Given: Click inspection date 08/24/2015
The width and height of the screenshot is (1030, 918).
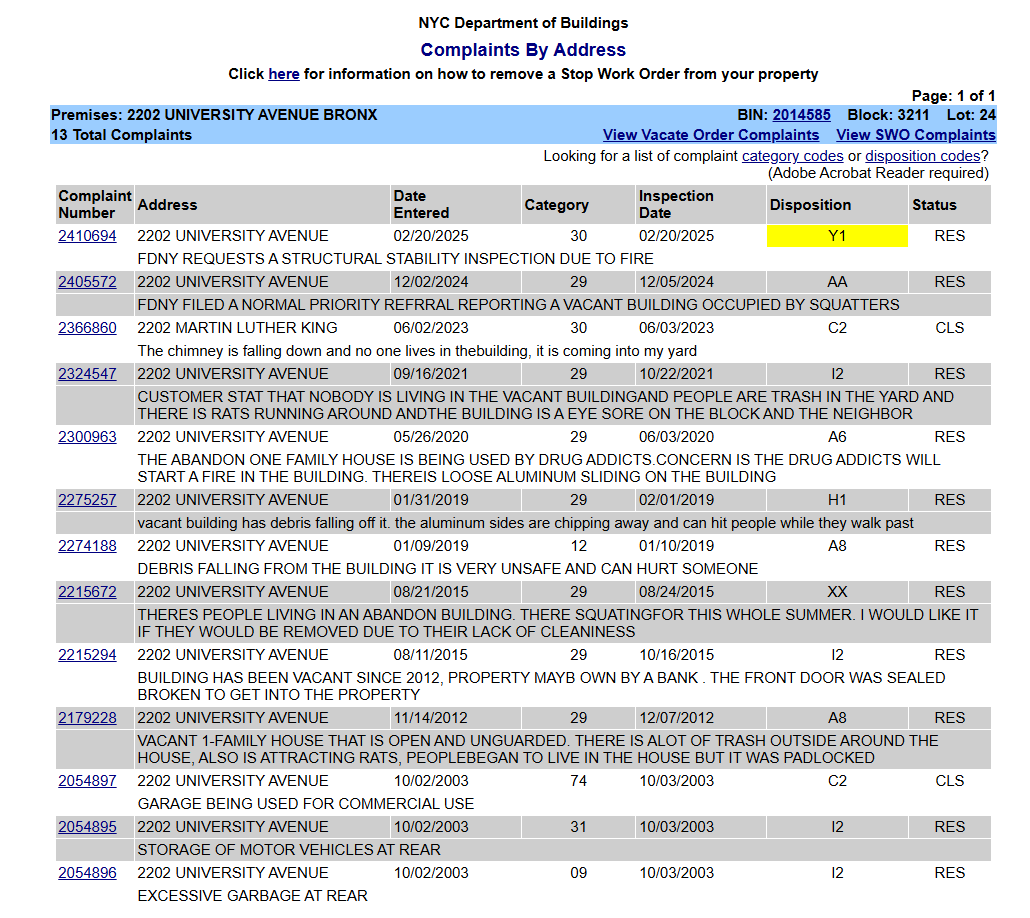Looking at the screenshot, I should 677,592.
